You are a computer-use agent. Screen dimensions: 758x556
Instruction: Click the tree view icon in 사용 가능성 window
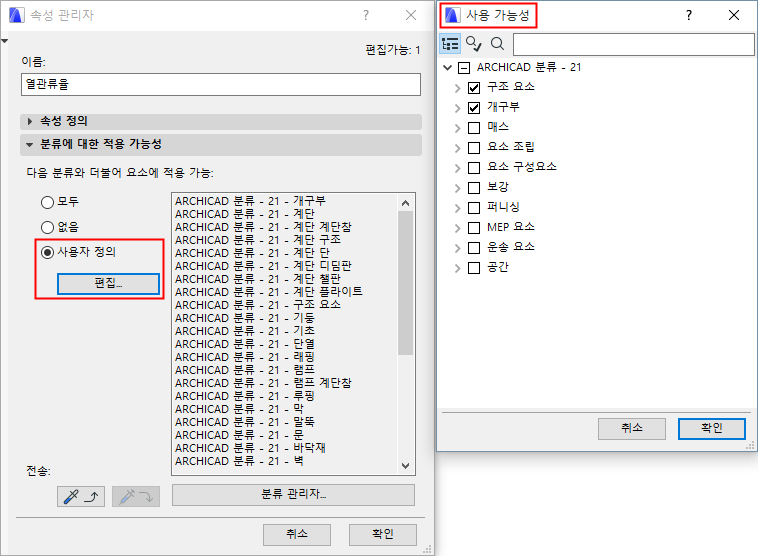click(450, 44)
